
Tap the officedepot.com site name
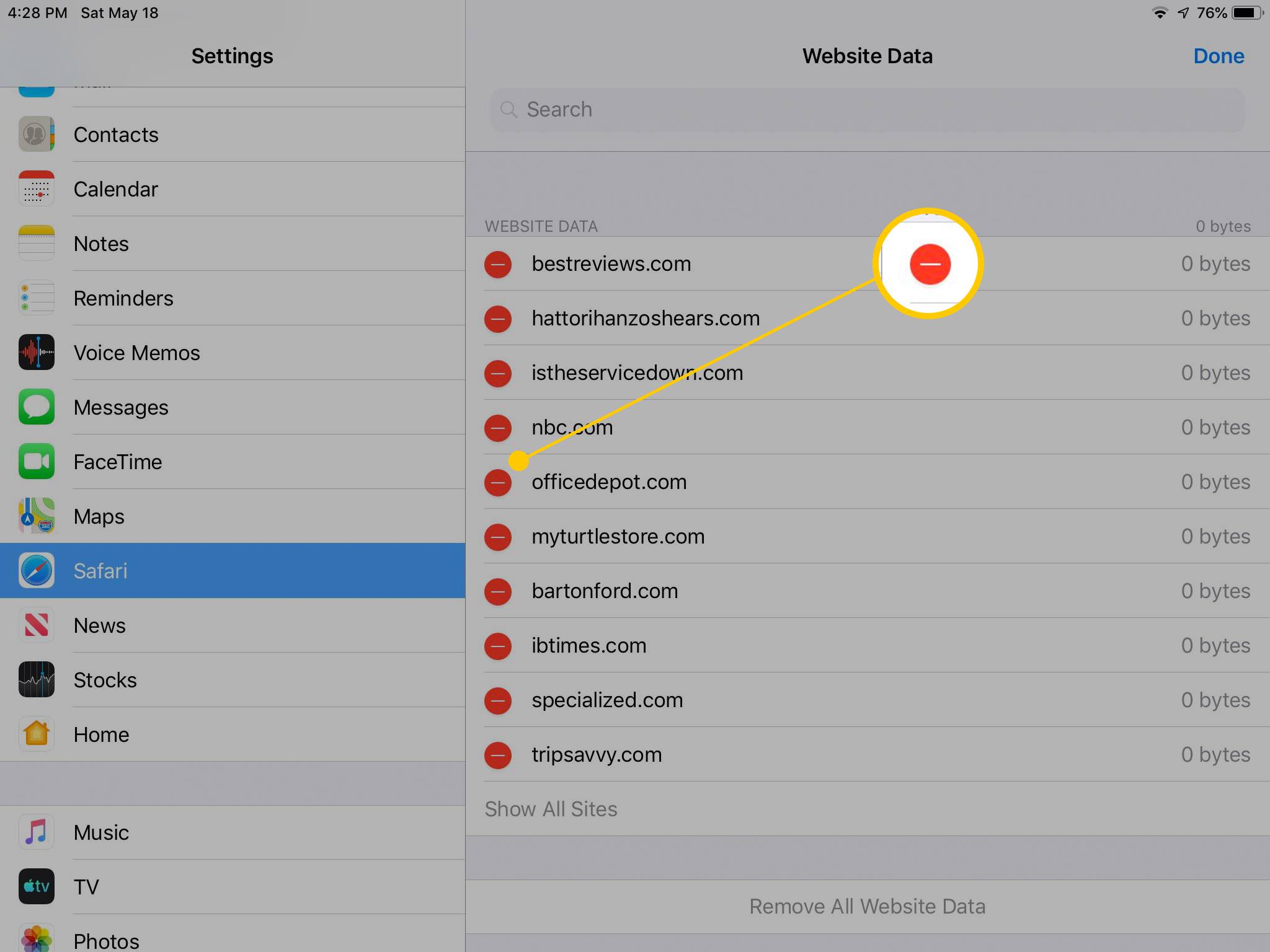click(609, 482)
